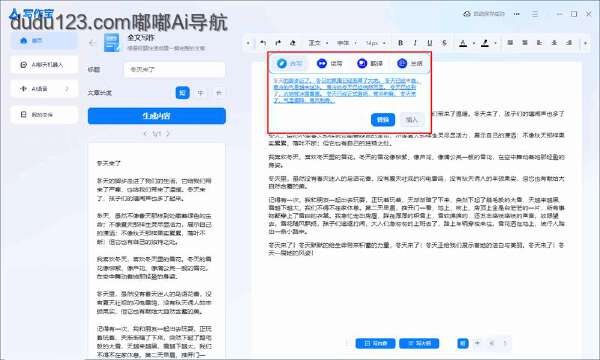This screenshot has width=600, height=360.
Task: Toggle italic formatting (I)
Action: (x=415, y=43)
